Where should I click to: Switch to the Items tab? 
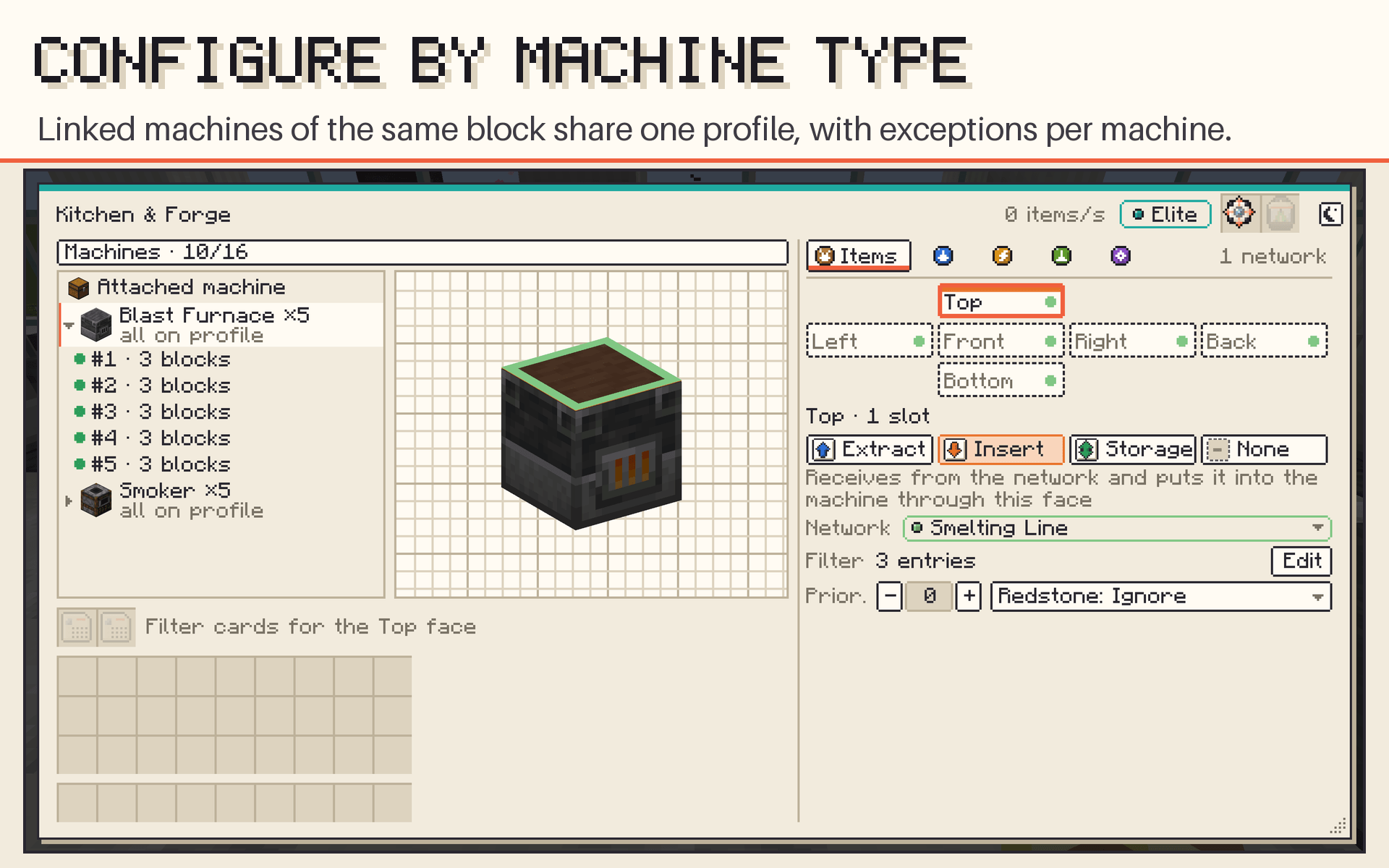[858, 256]
